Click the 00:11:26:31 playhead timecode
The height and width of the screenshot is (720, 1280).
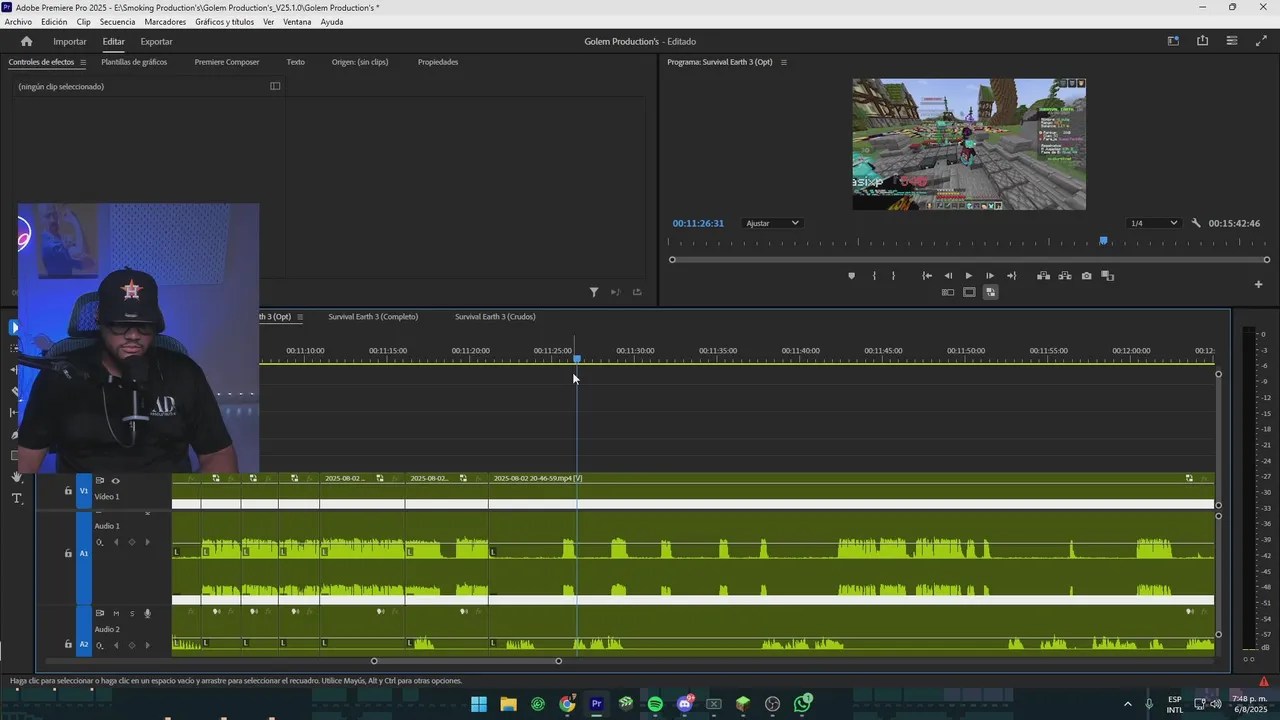698,223
